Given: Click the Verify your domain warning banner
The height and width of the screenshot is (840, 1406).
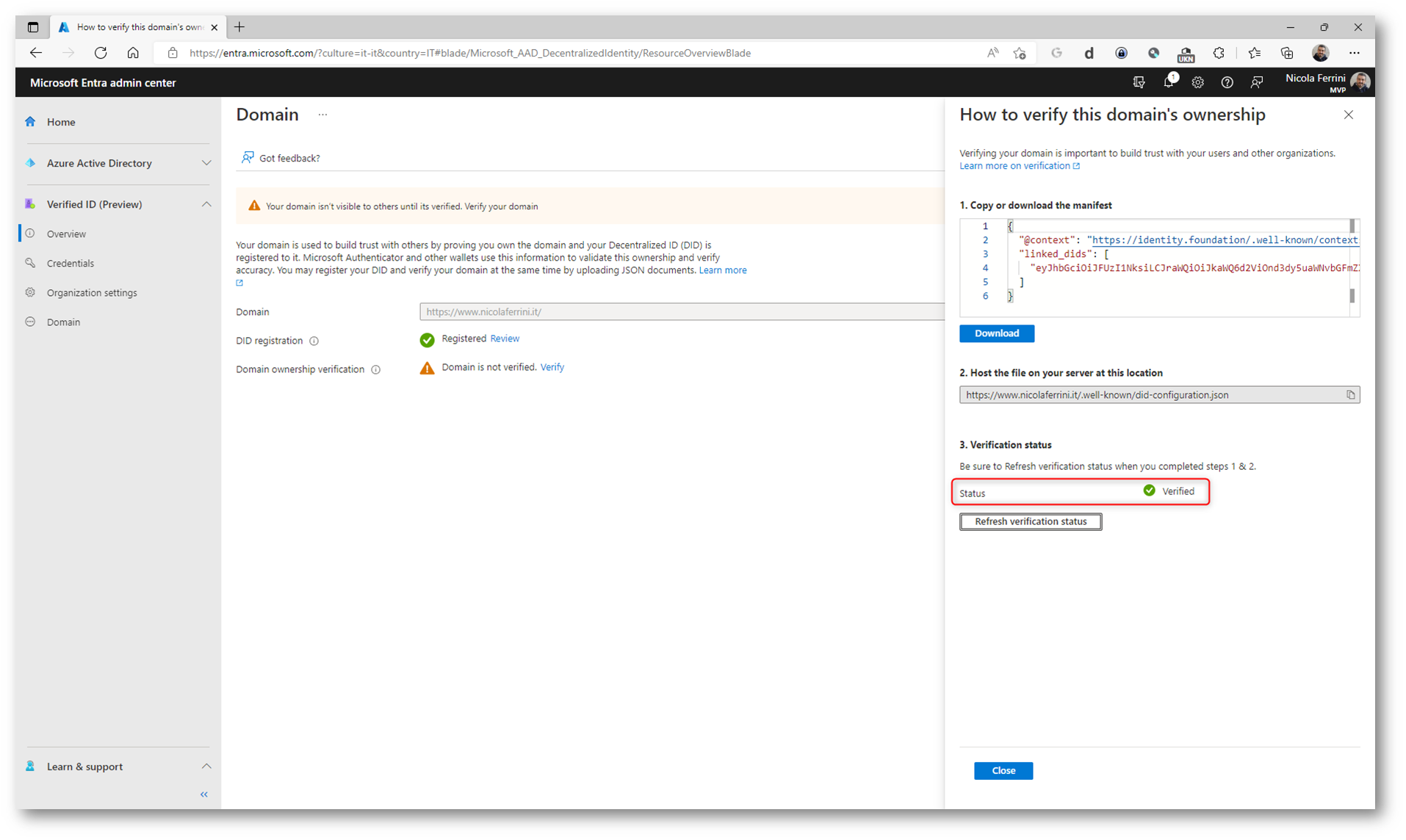Looking at the screenshot, I should (x=590, y=206).
